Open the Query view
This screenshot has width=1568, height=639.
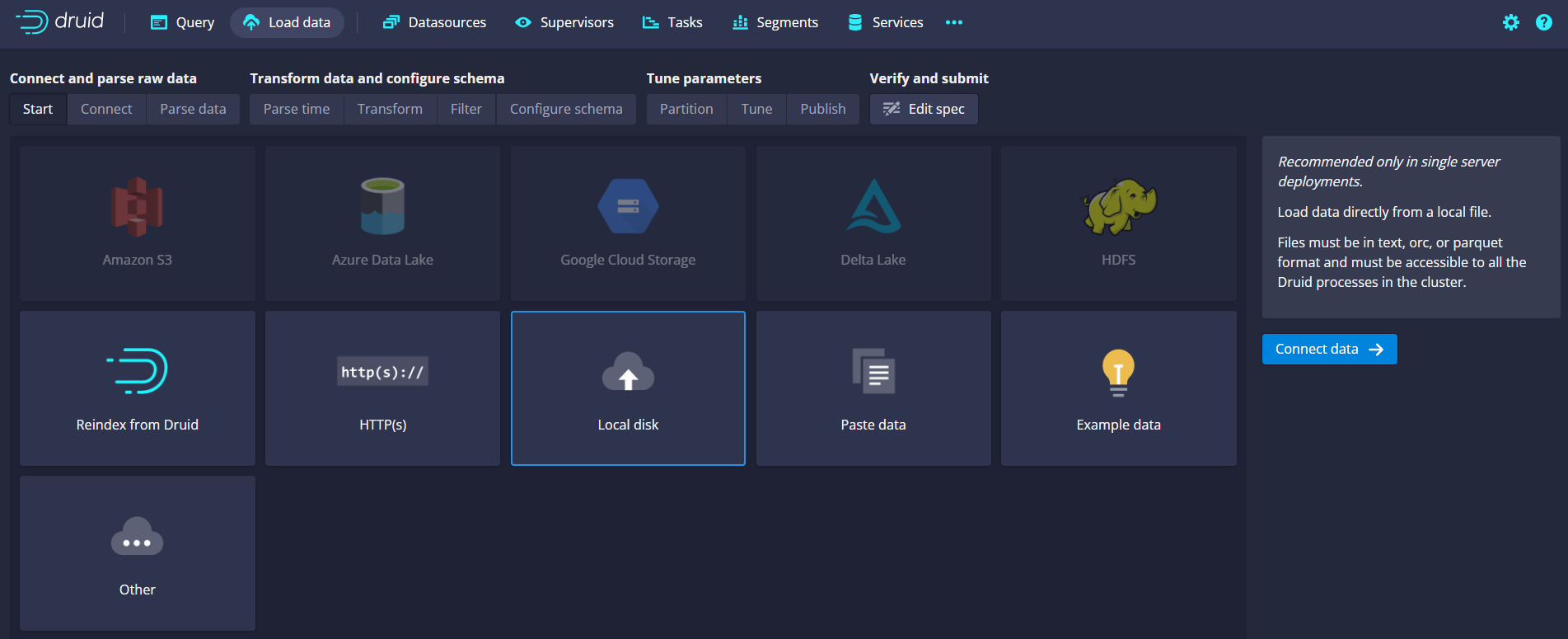pyautogui.click(x=182, y=22)
